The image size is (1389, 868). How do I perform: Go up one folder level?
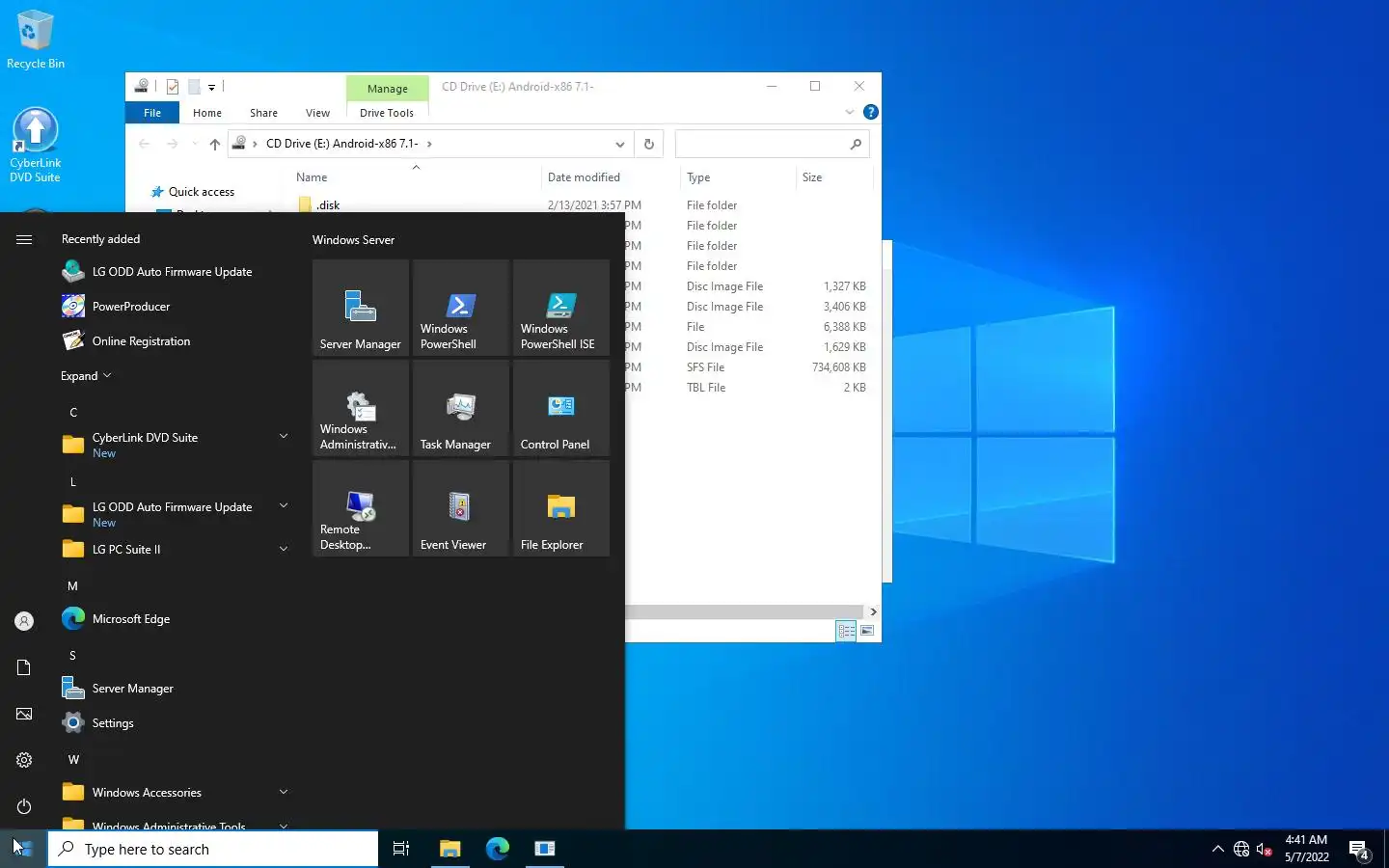tap(214, 144)
